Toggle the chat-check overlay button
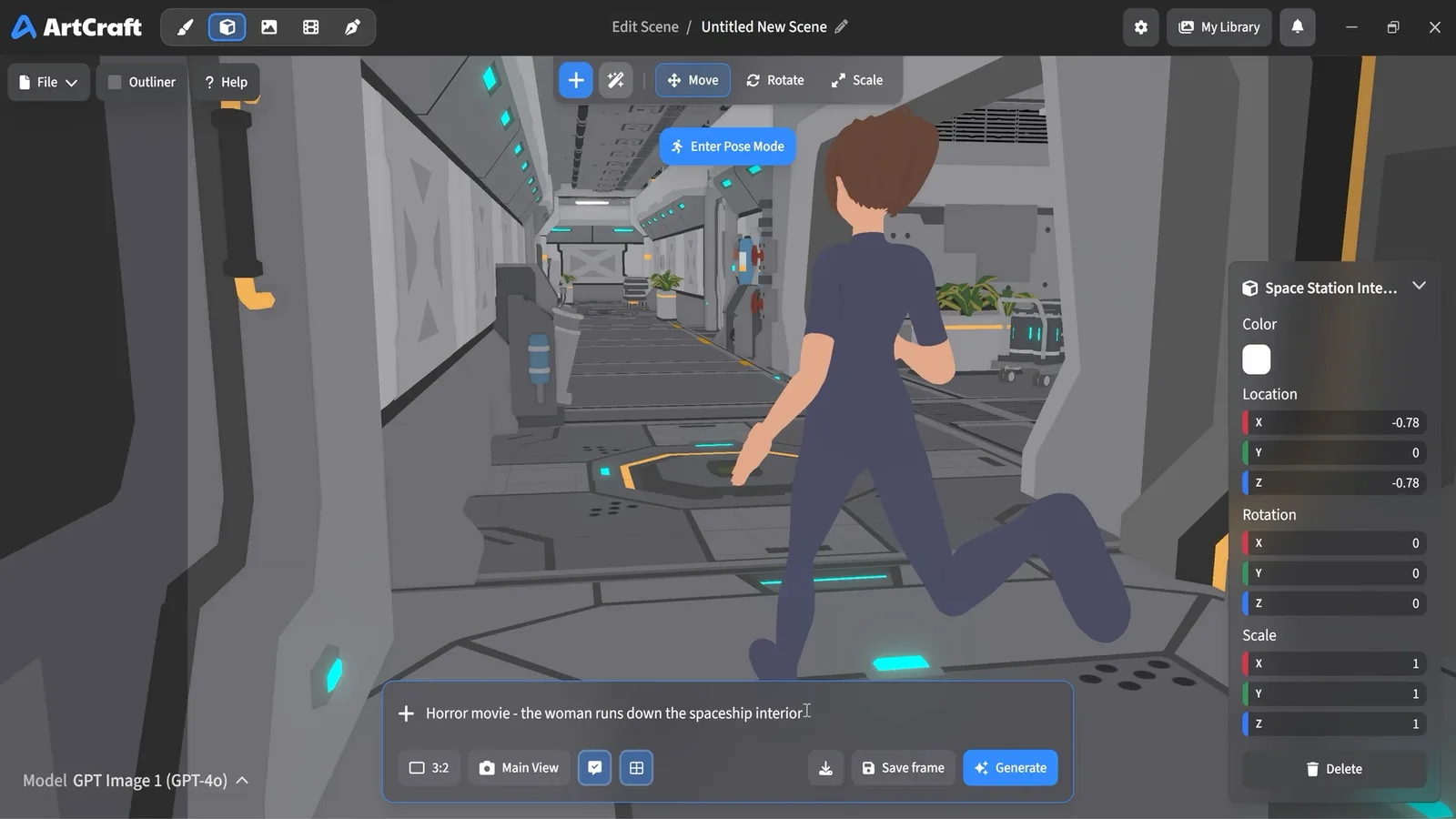The image size is (1456, 819). pyautogui.click(x=595, y=768)
